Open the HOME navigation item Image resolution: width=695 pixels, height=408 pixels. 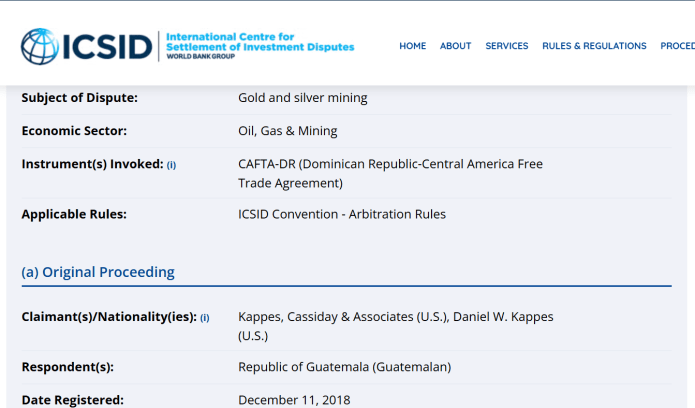point(412,46)
